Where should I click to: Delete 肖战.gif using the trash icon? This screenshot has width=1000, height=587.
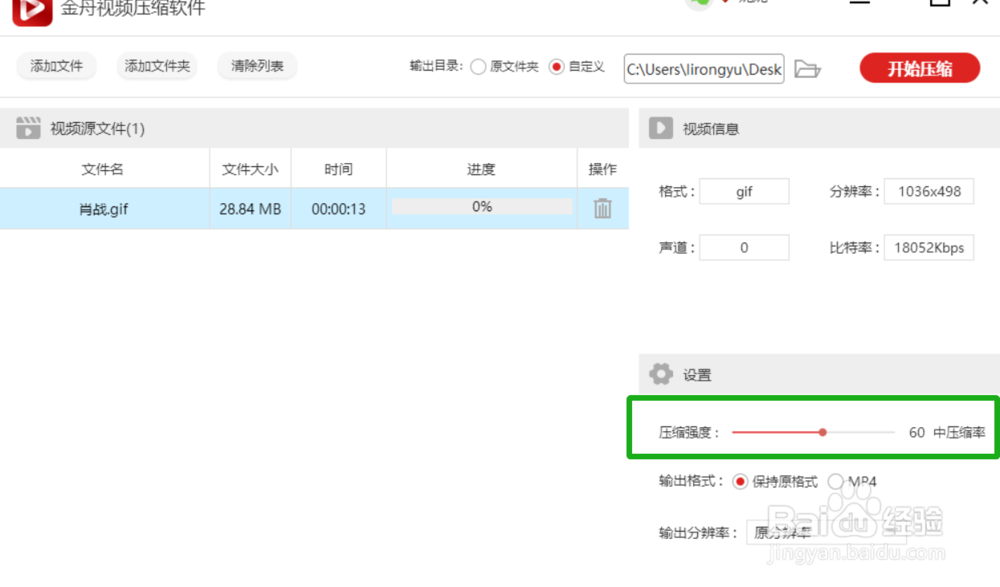(603, 208)
